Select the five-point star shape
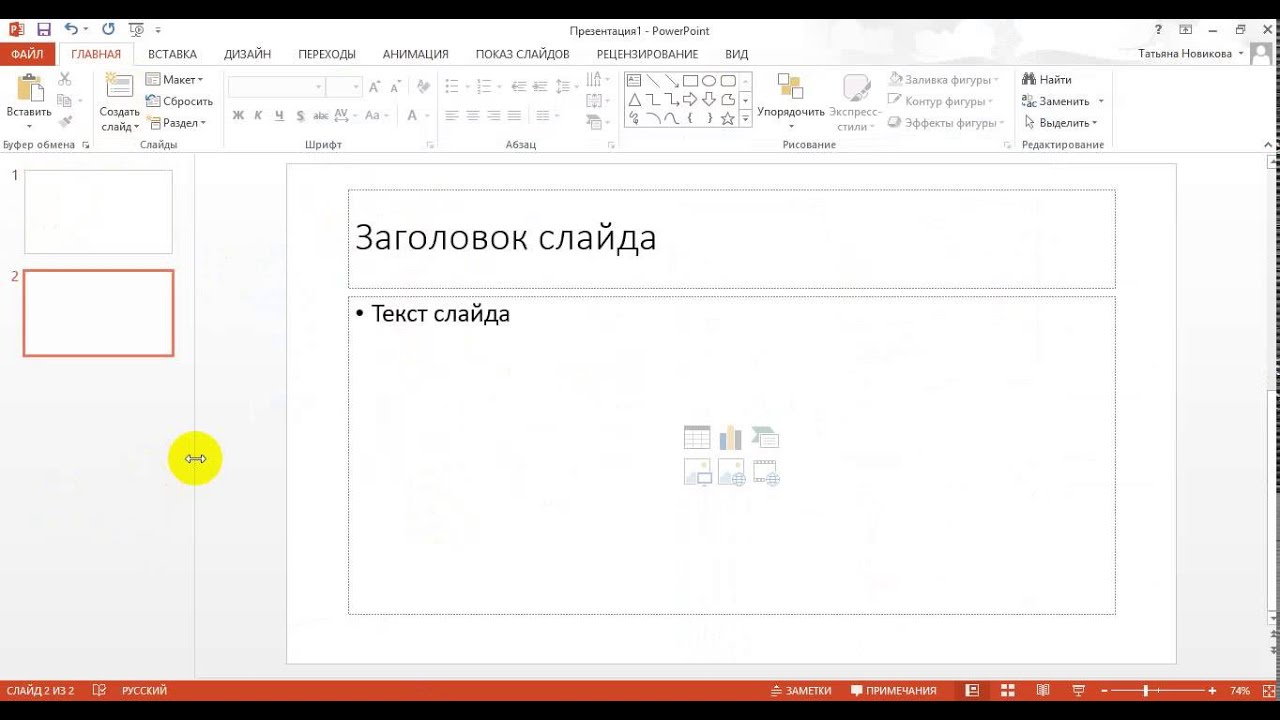Image resolution: width=1280 pixels, height=720 pixels. pos(728,119)
